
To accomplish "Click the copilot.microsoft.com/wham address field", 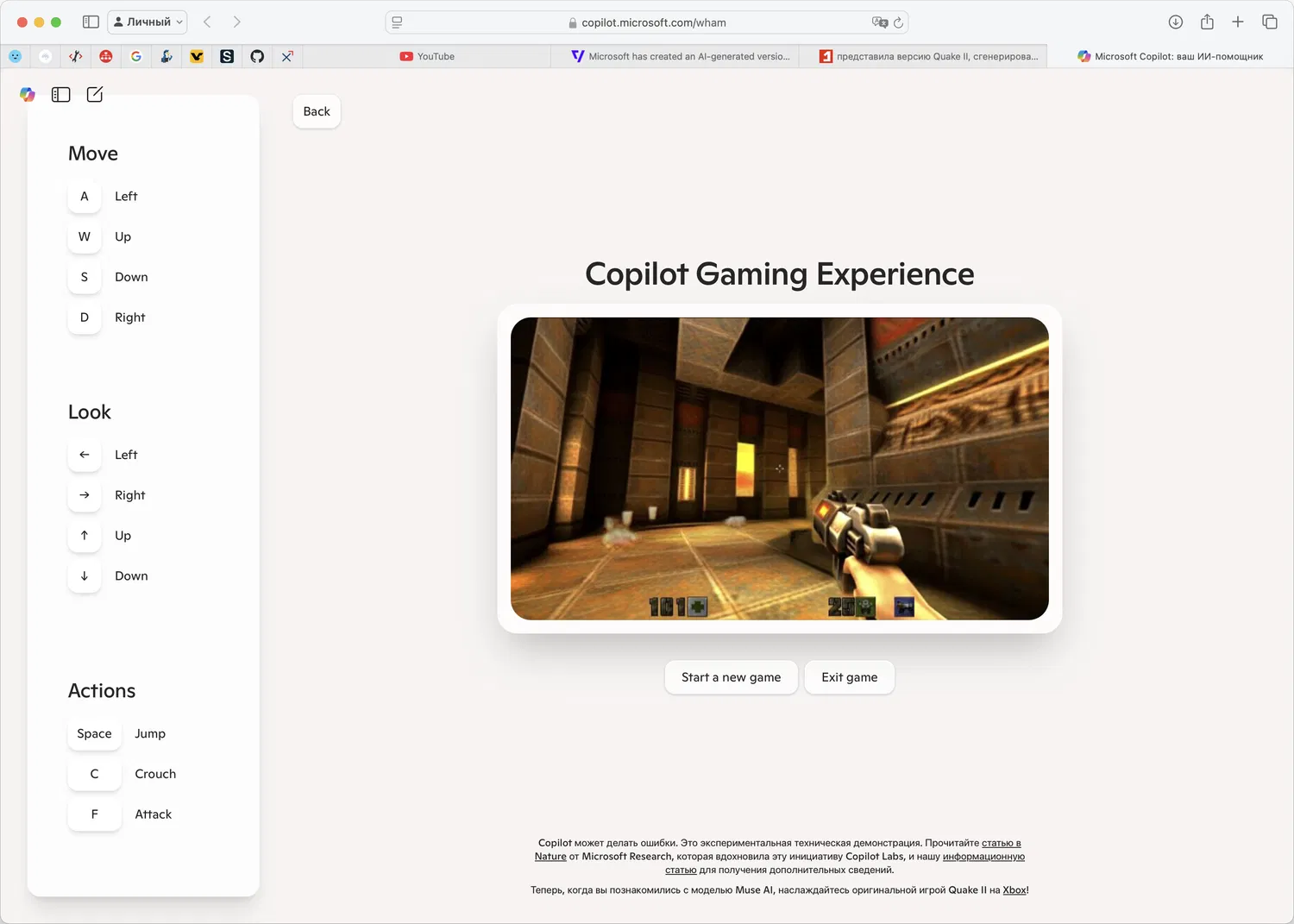I will coord(647,22).
